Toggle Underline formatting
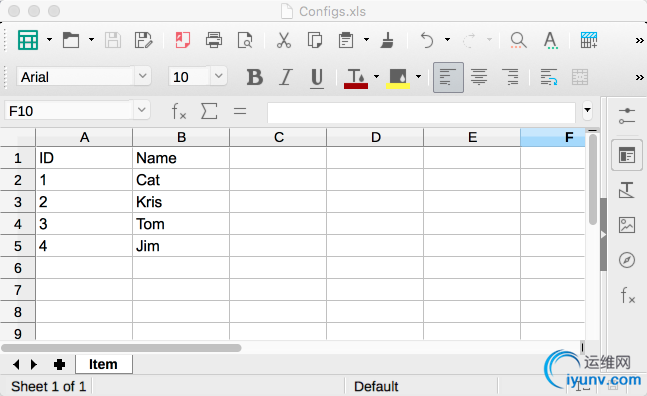This screenshot has width=647, height=396. pyautogui.click(x=317, y=78)
